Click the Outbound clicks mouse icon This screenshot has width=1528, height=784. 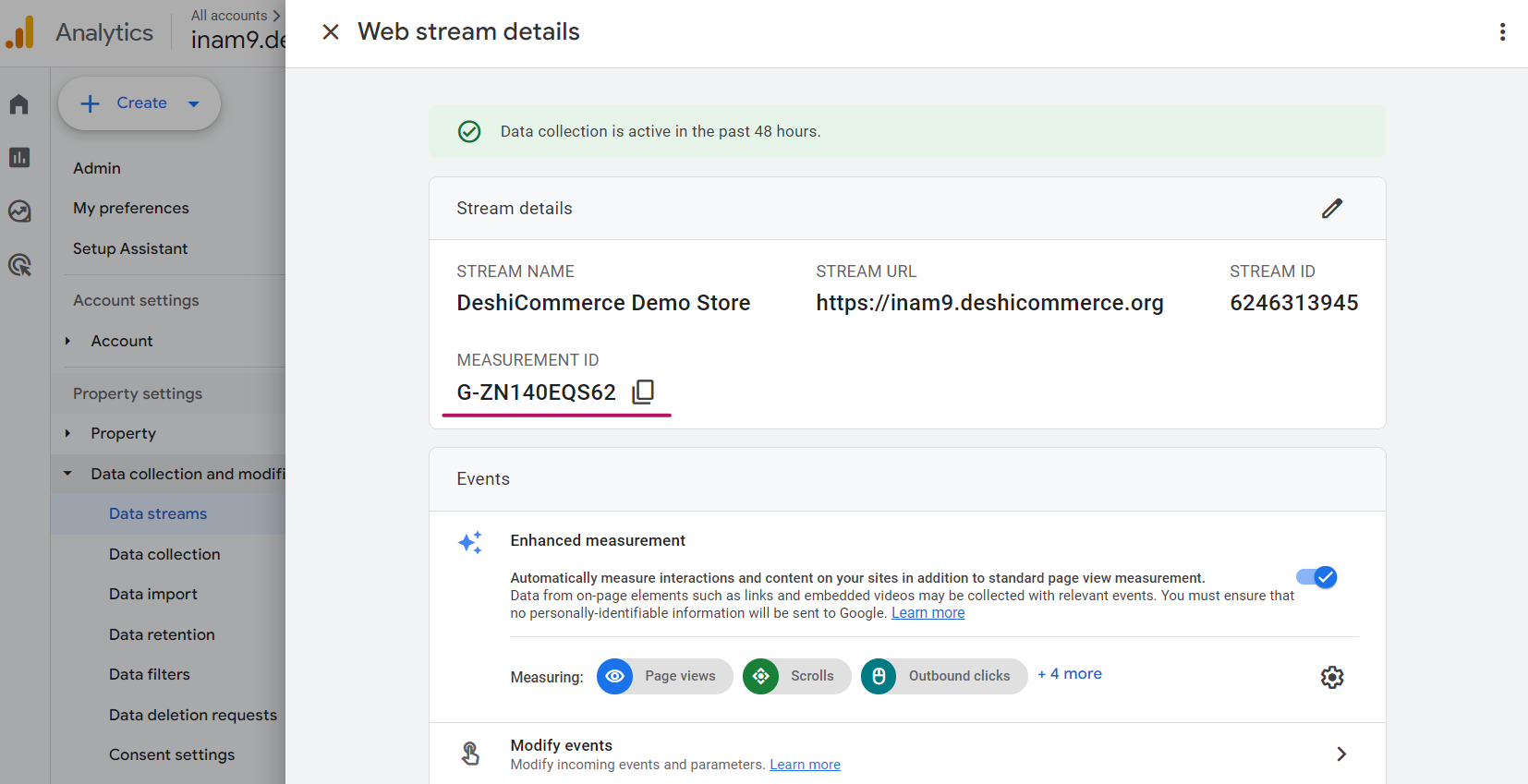tap(879, 677)
